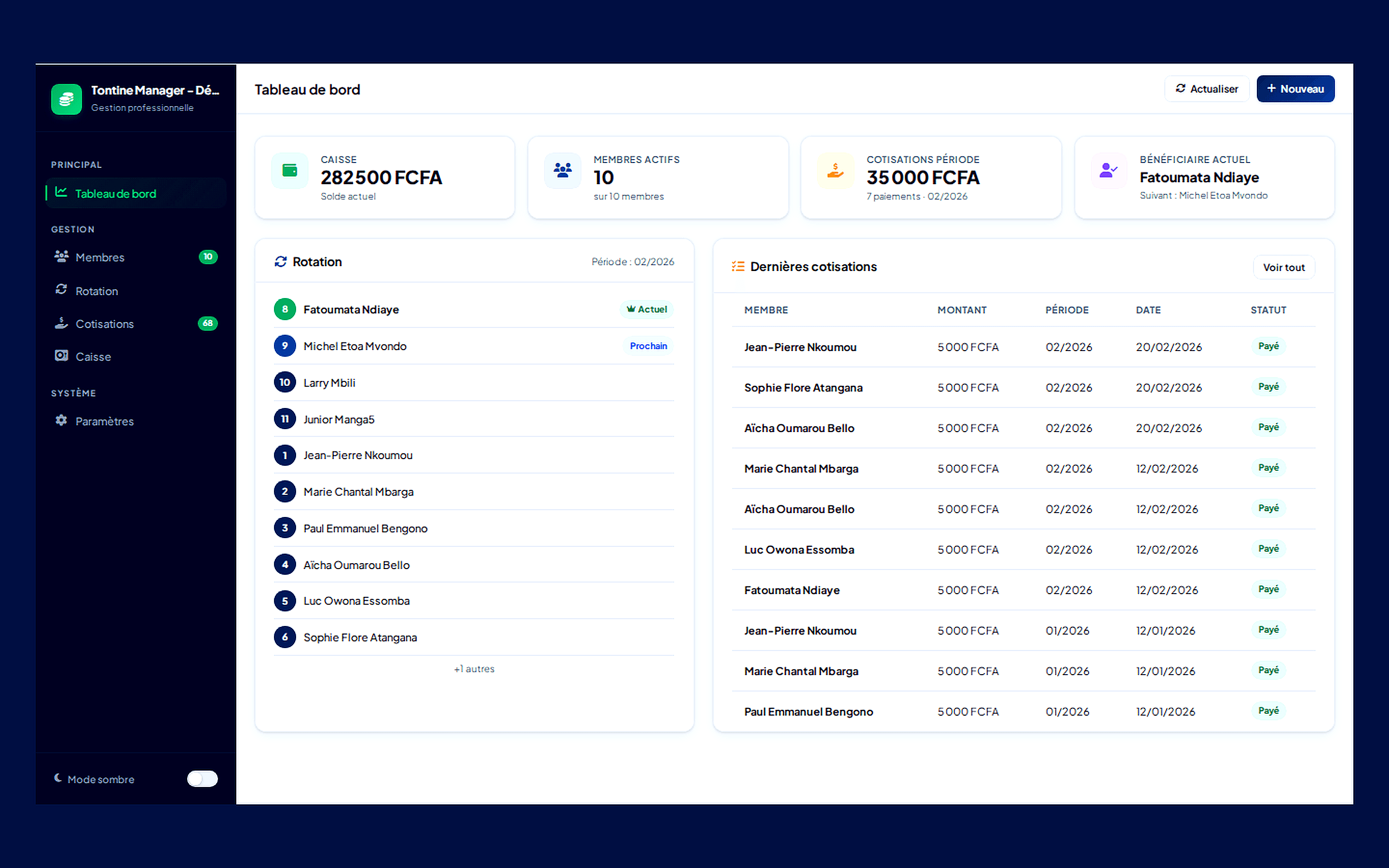Image resolution: width=1389 pixels, height=868 pixels.
Task: Click the orange checklist icon beside Dernières cotisations
Action: (738, 266)
